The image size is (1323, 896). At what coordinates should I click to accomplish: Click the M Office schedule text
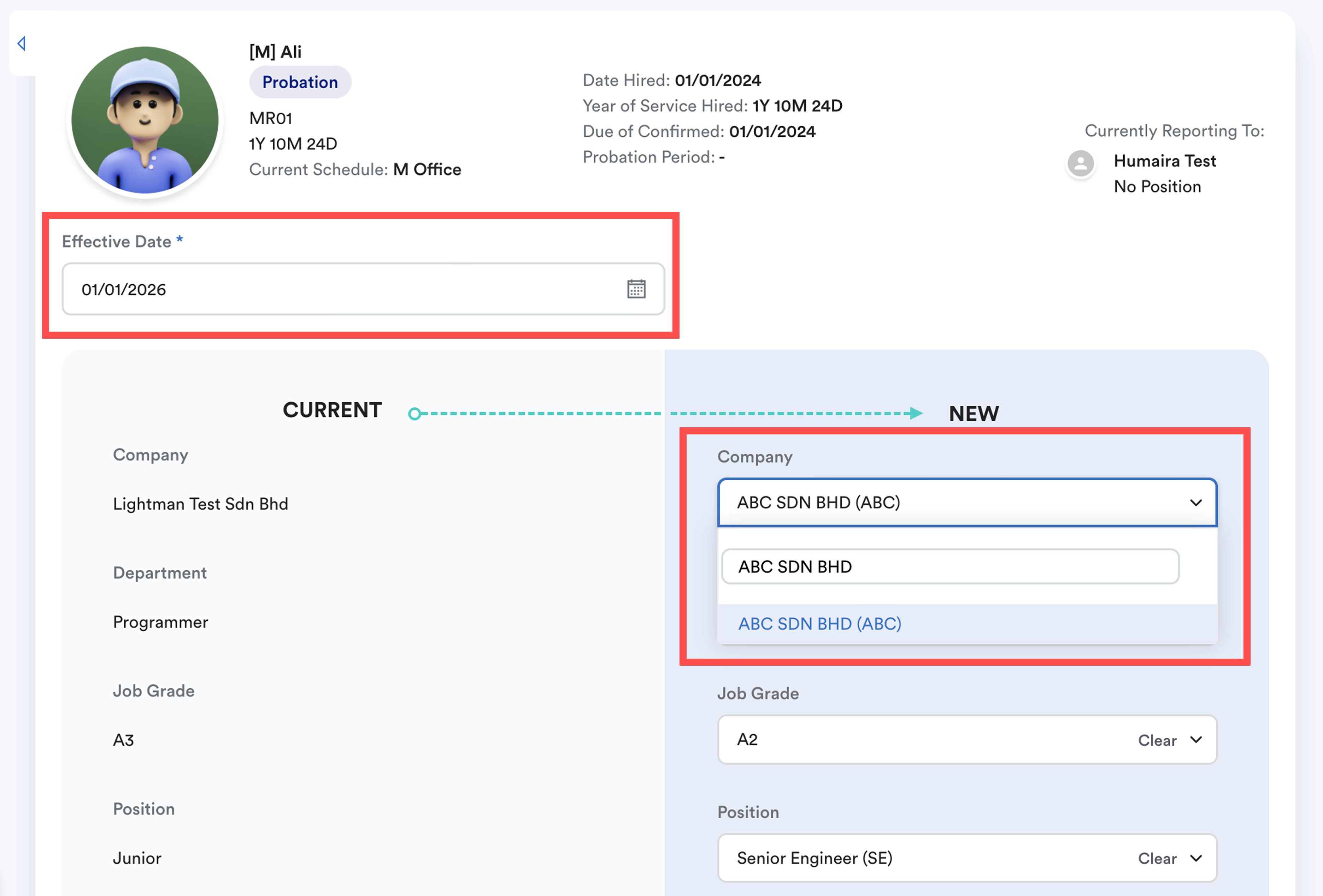coord(427,170)
